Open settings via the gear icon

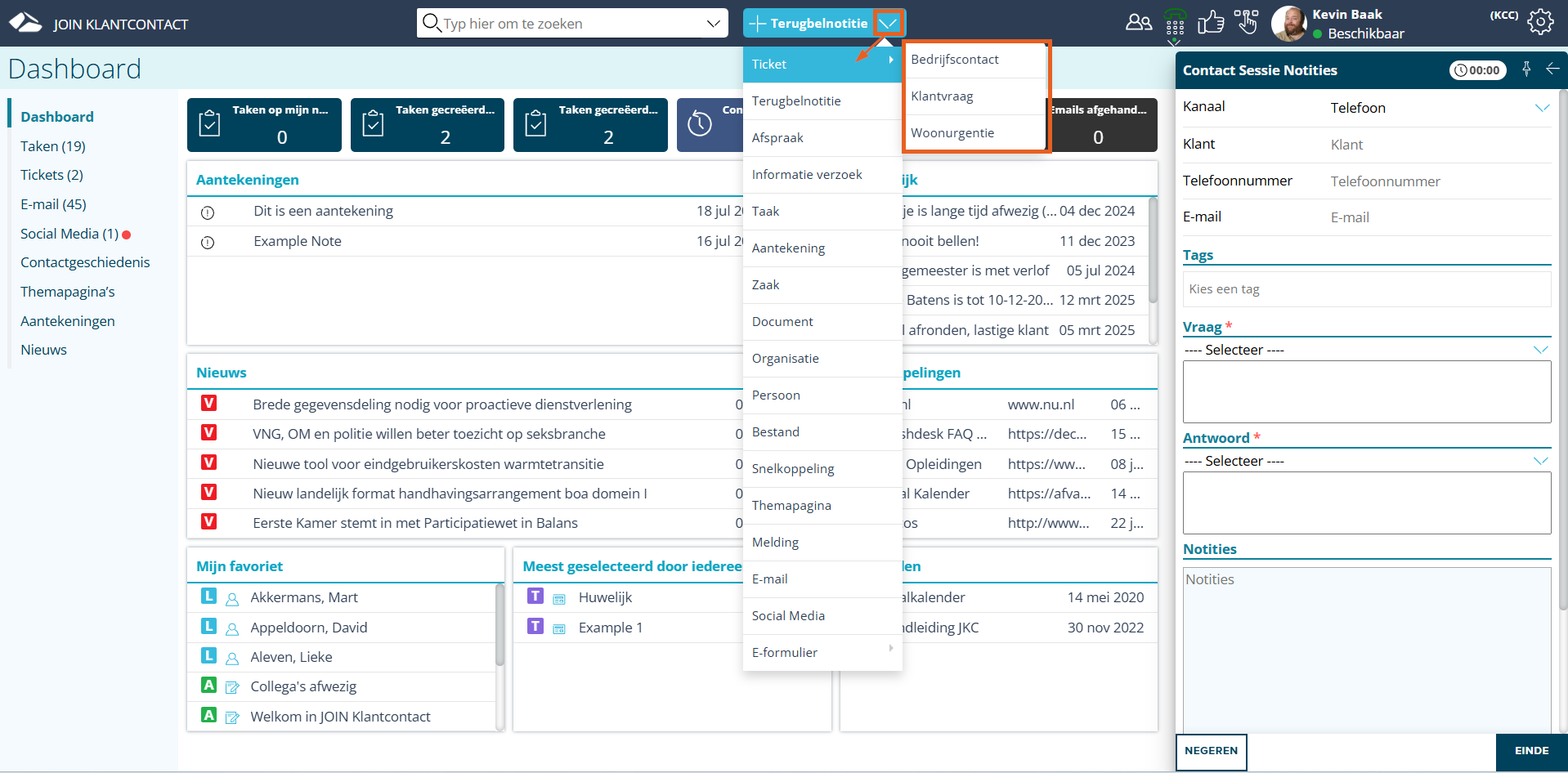[x=1540, y=22]
